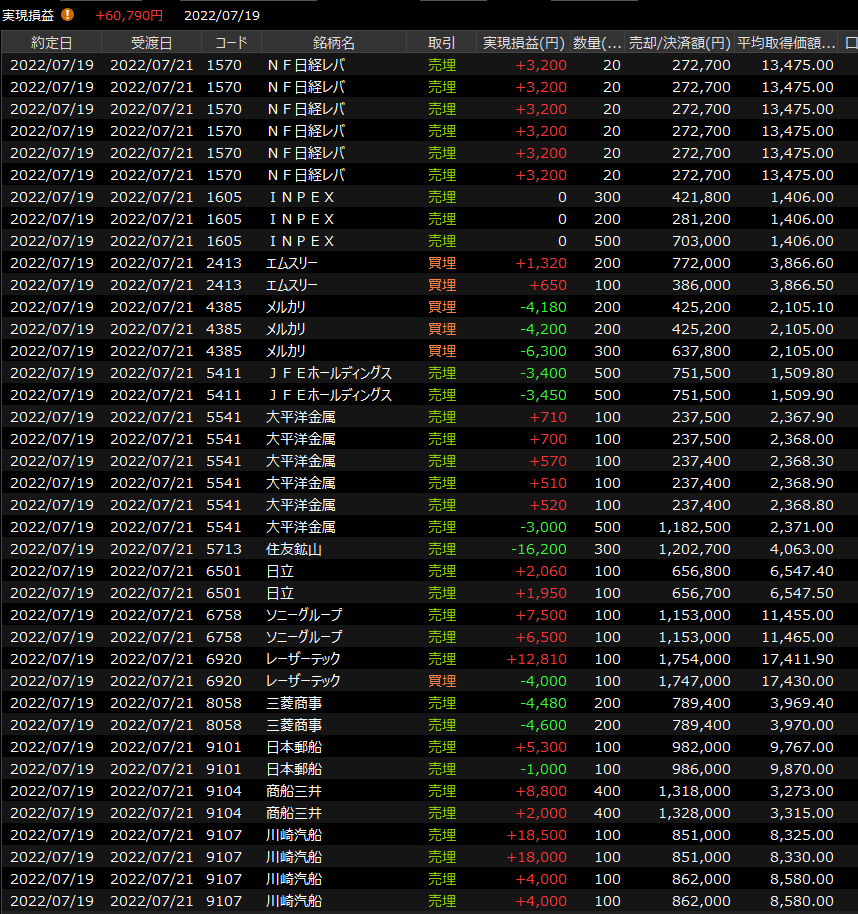Click the 売却/決済額(円) column header

pyautogui.click(x=678, y=43)
